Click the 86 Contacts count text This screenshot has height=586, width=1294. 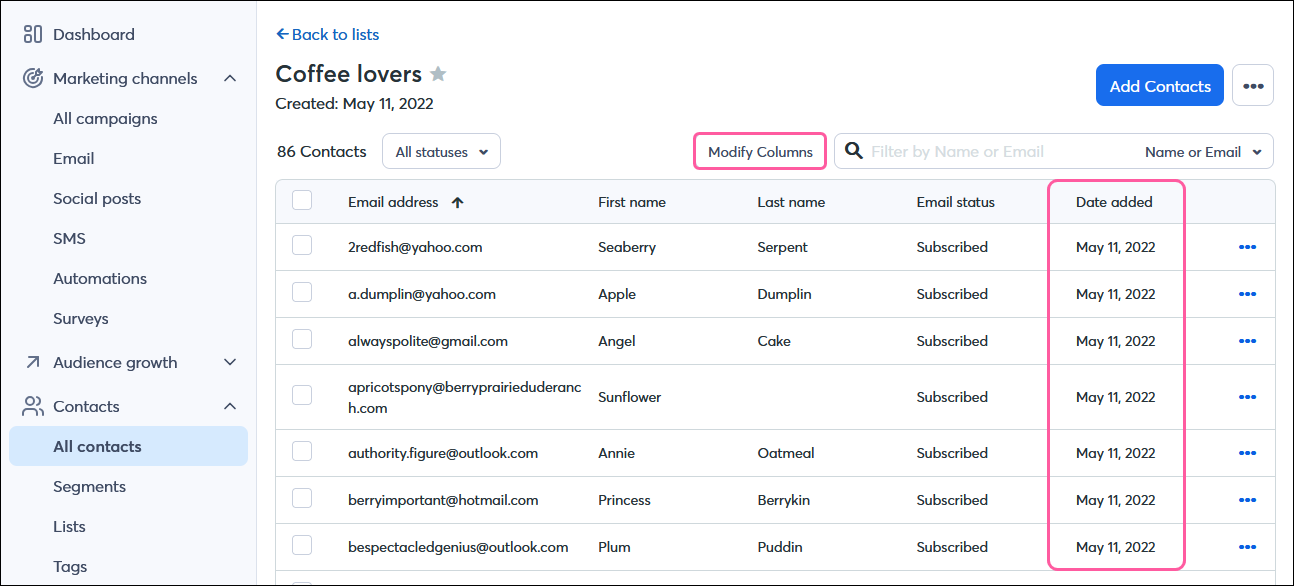coord(322,152)
